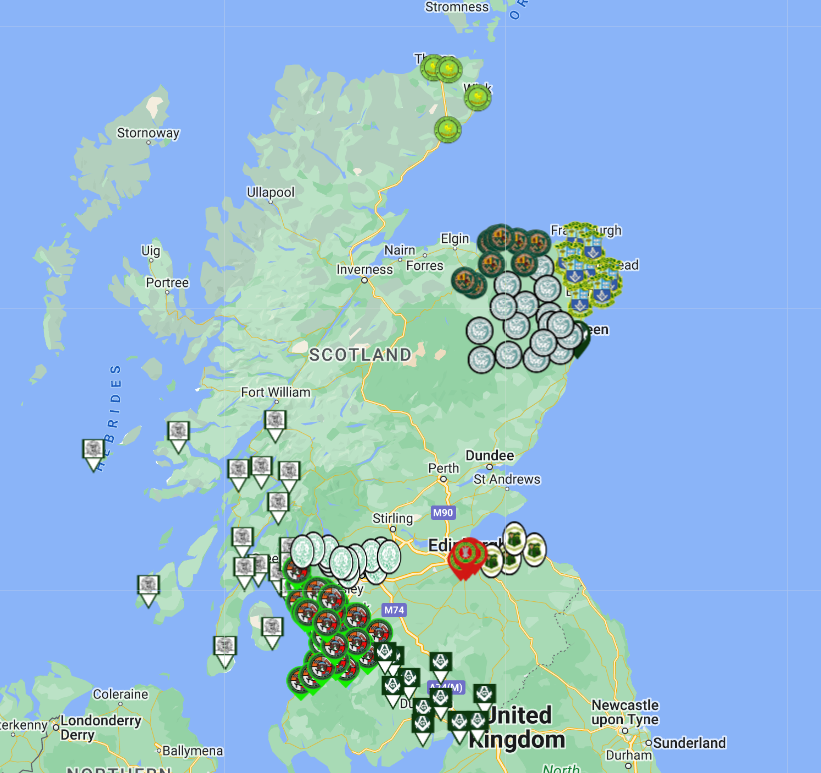Select the St Andrews label
Screen dimensions: 821x773
pos(507,479)
